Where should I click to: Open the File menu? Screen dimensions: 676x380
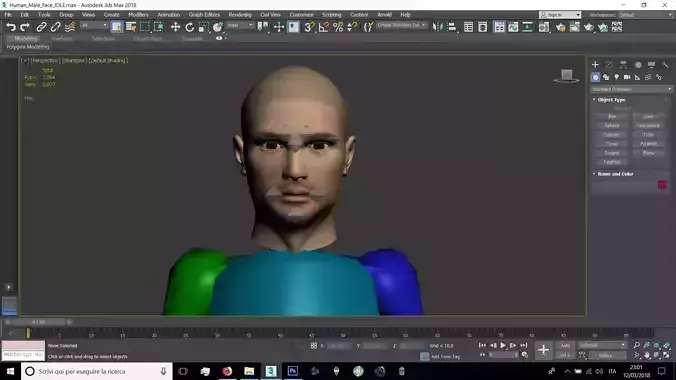(8, 15)
